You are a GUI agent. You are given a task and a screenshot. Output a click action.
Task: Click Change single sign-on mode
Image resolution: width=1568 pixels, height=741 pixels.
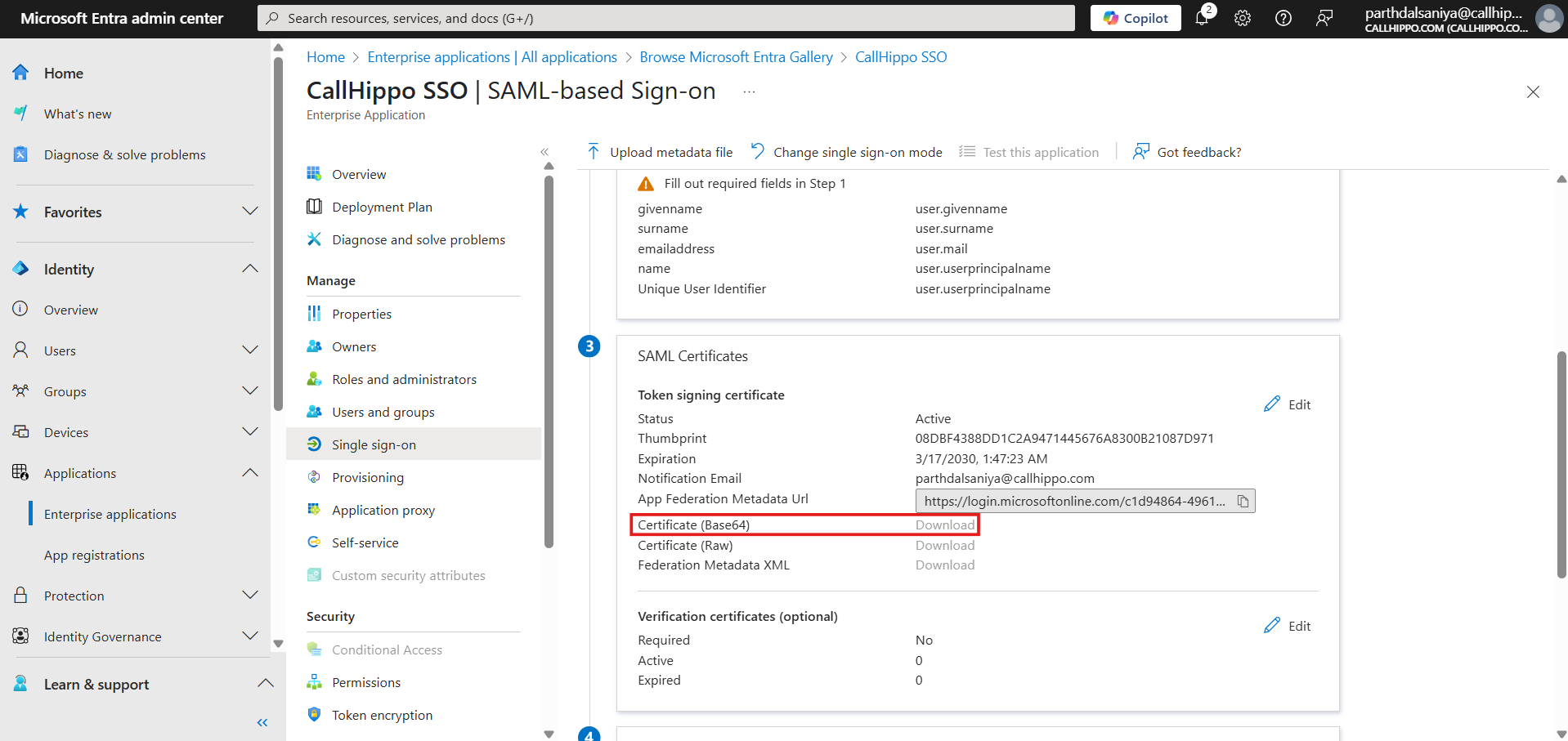[846, 153]
